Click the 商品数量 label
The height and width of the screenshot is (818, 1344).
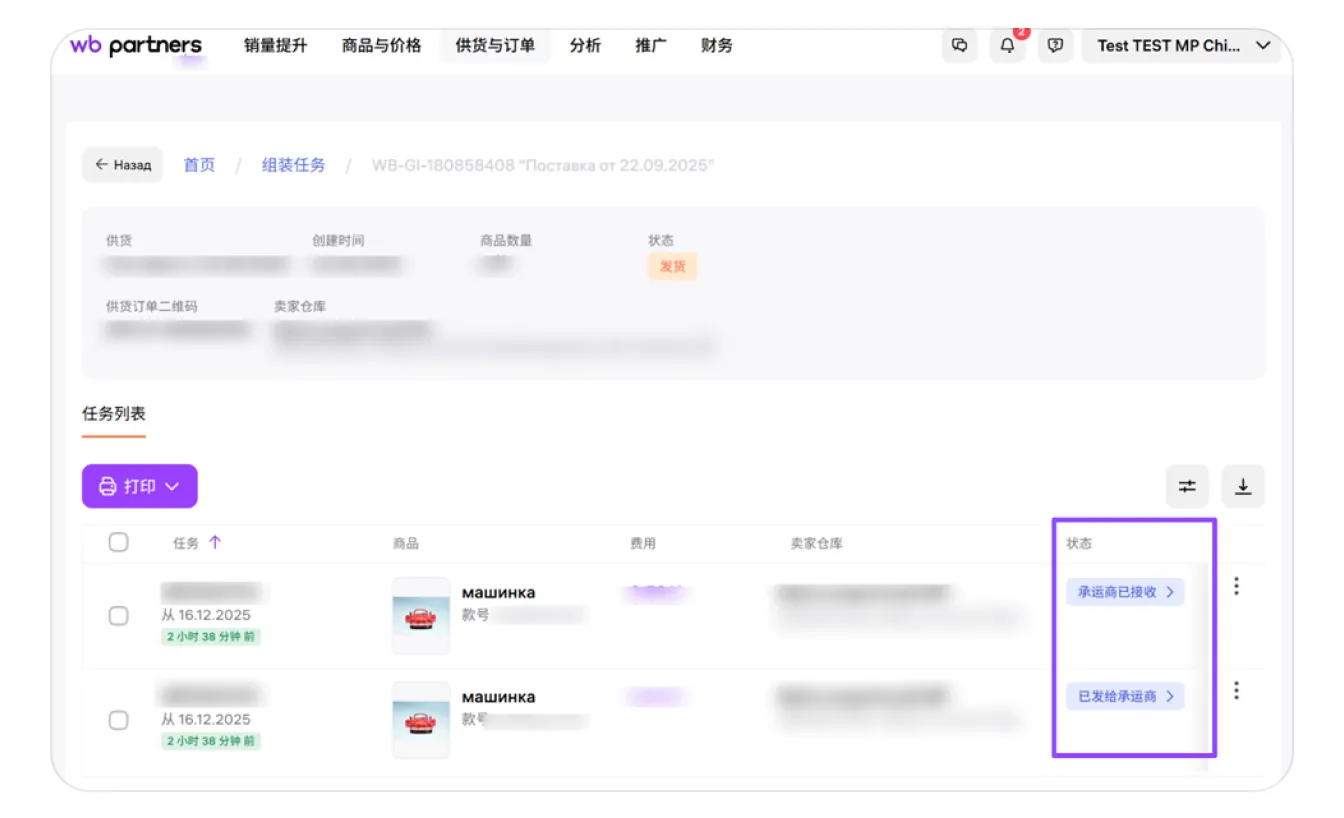[x=506, y=240]
